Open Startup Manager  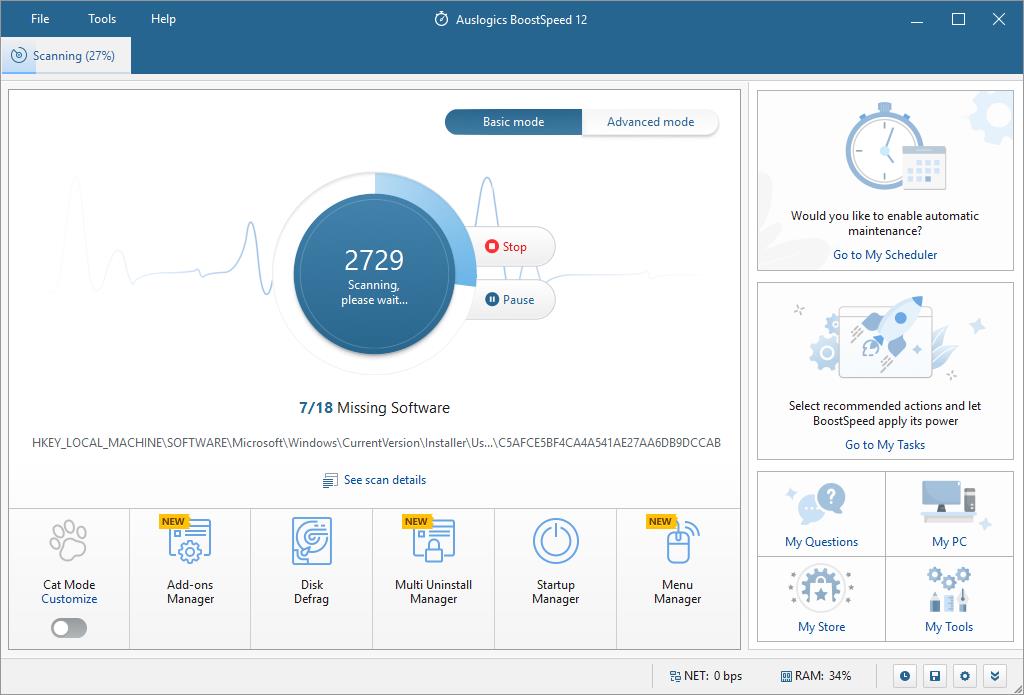(x=555, y=579)
